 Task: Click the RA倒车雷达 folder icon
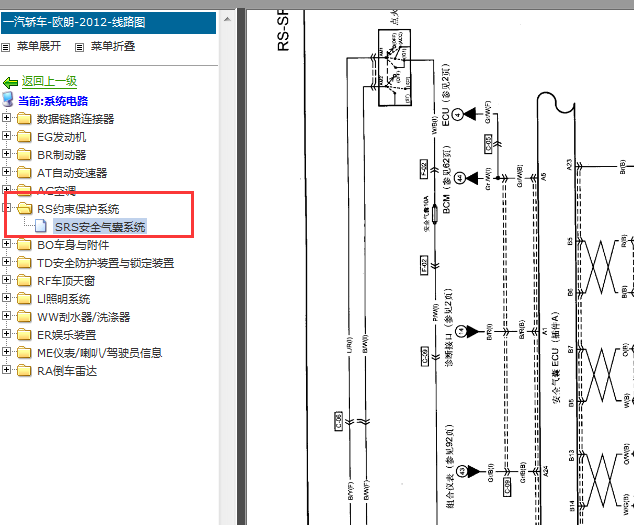tap(24, 370)
